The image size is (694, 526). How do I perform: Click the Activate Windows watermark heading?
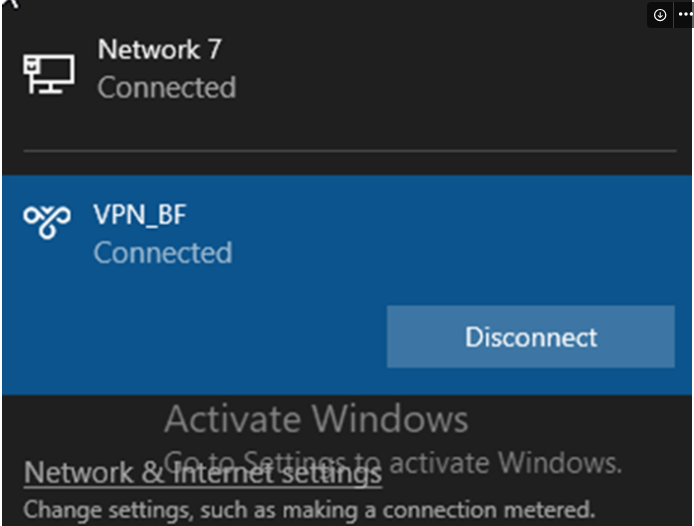click(316, 419)
